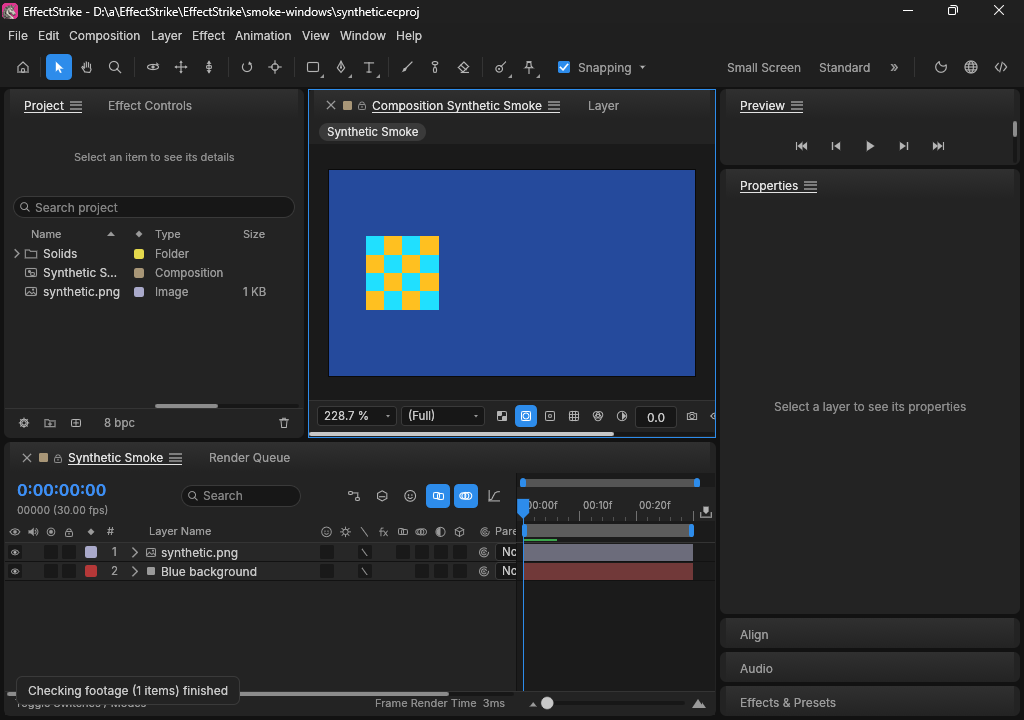The width and height of the screenshot is (1024, 720).
Task: Expand the Solids folder
Action: coord(16,254)
